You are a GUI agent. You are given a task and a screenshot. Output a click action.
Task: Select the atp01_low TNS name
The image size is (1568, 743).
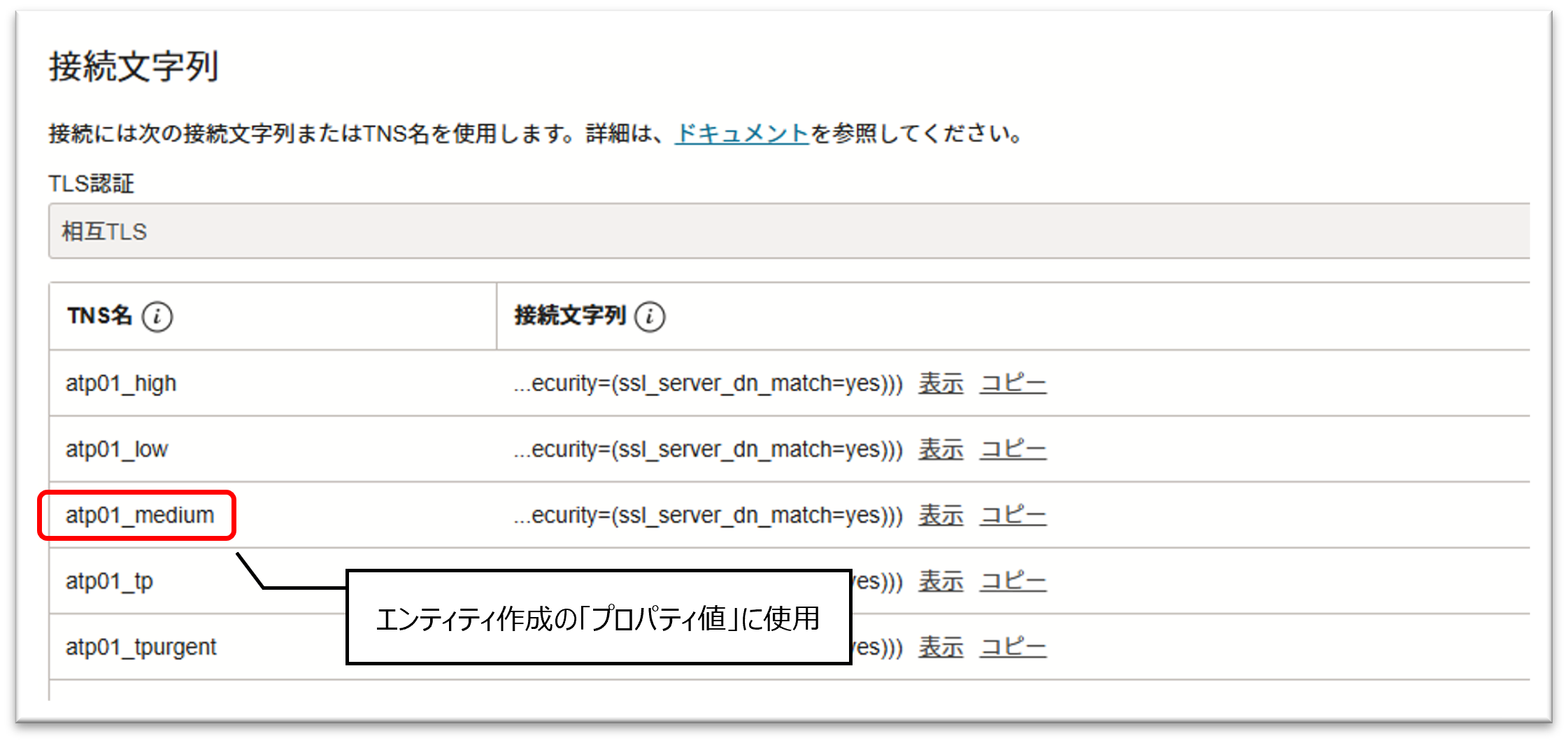coord(117,449)
